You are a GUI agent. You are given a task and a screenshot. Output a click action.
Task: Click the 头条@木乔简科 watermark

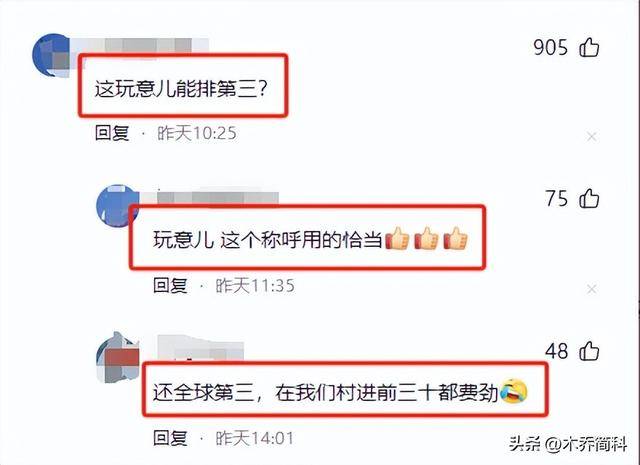tap(567, 443)
